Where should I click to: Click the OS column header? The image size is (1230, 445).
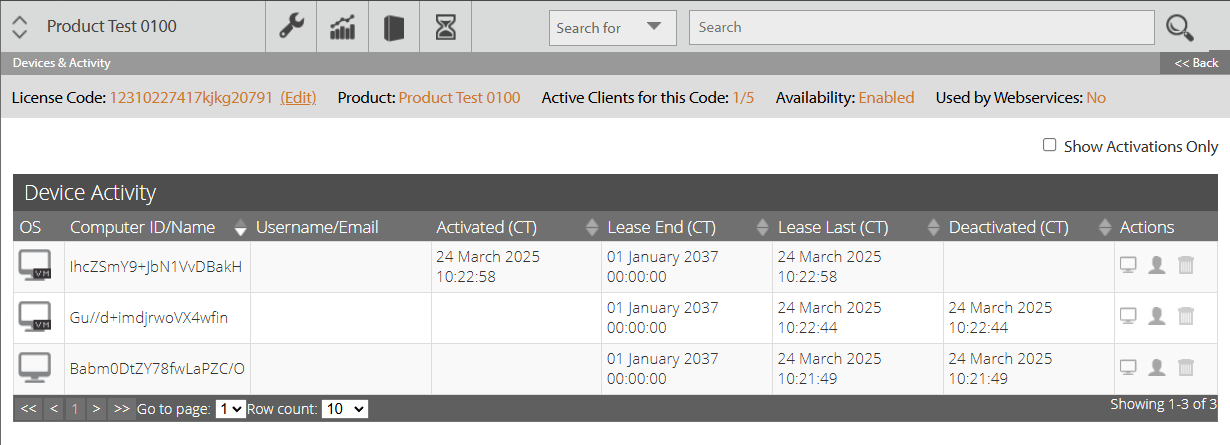[x=30, y=228]
